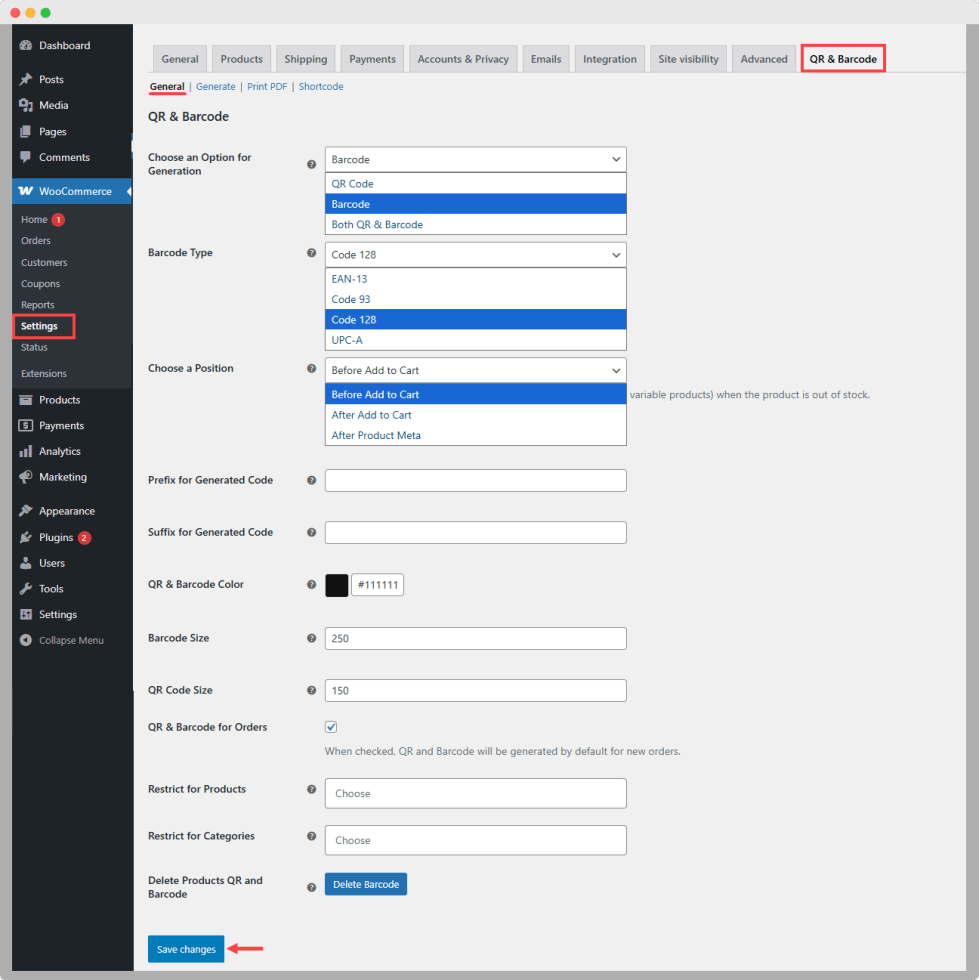
Task: Click help icon for Prefix for Generated Code
Action: [x=311, y=480]
